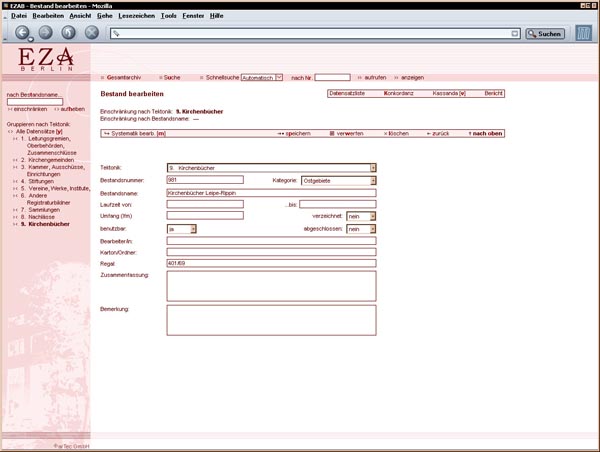The image size is (600, 452).
Task: Click the browser Forward arrow button
Action: [46, 33]
